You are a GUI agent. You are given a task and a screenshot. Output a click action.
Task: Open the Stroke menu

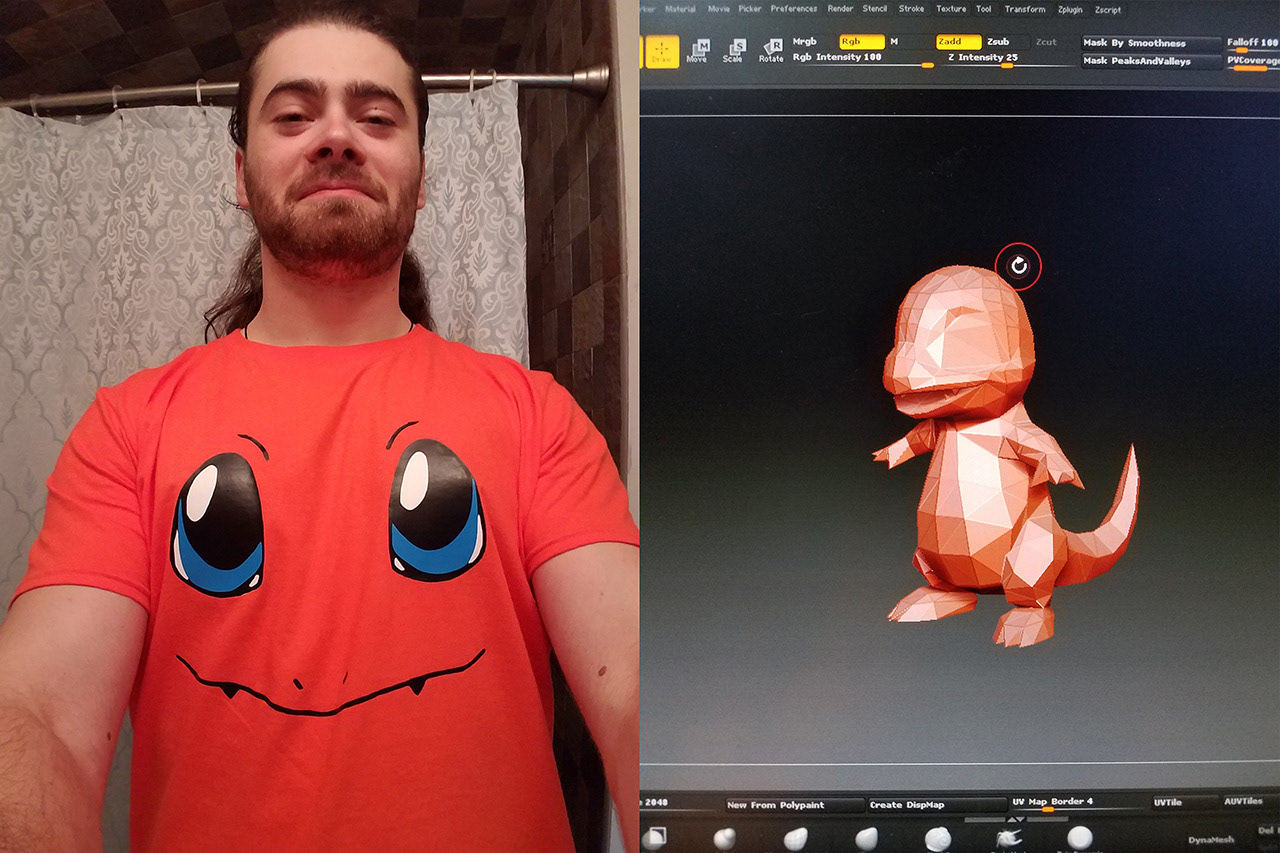(912, 9)
